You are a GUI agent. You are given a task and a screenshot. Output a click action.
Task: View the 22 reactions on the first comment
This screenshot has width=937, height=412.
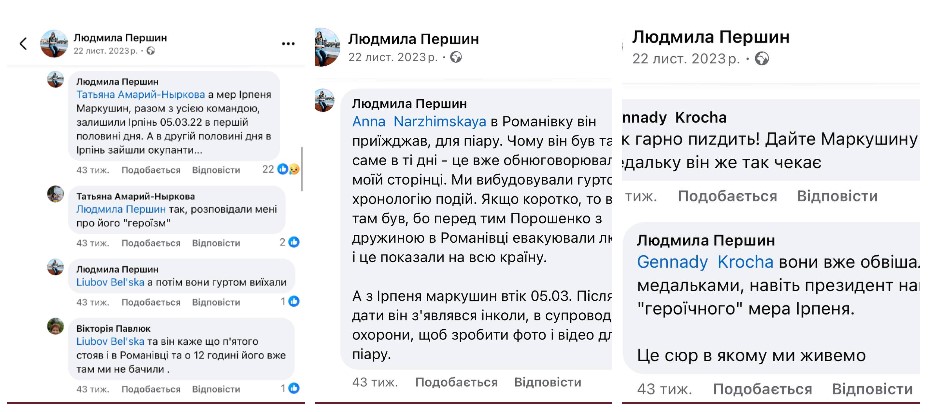(288, 169)
